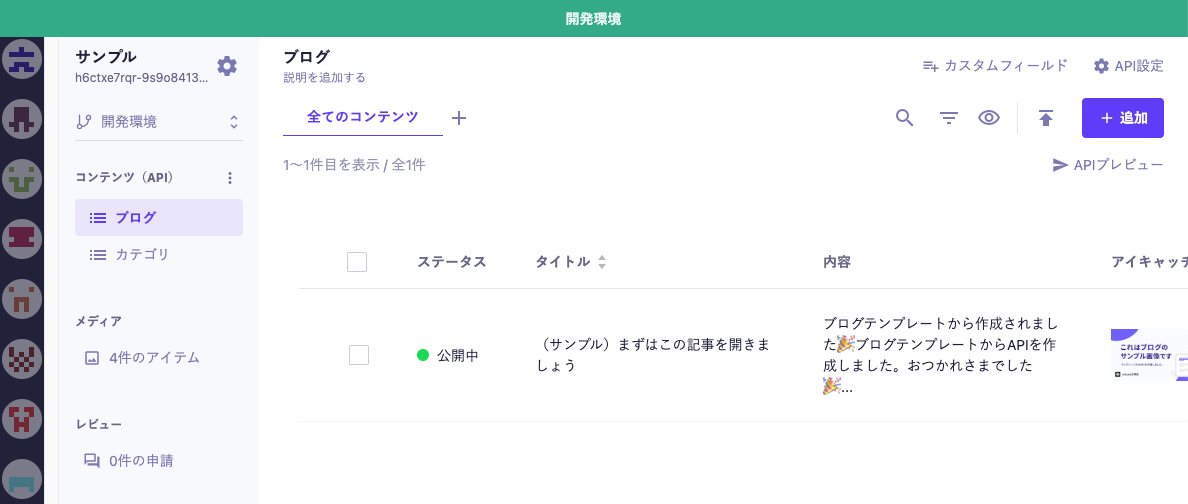Open the コンテンツ(API) three-dot menu
Screen dimensions: 1188x504
click(x=230, y=178)
